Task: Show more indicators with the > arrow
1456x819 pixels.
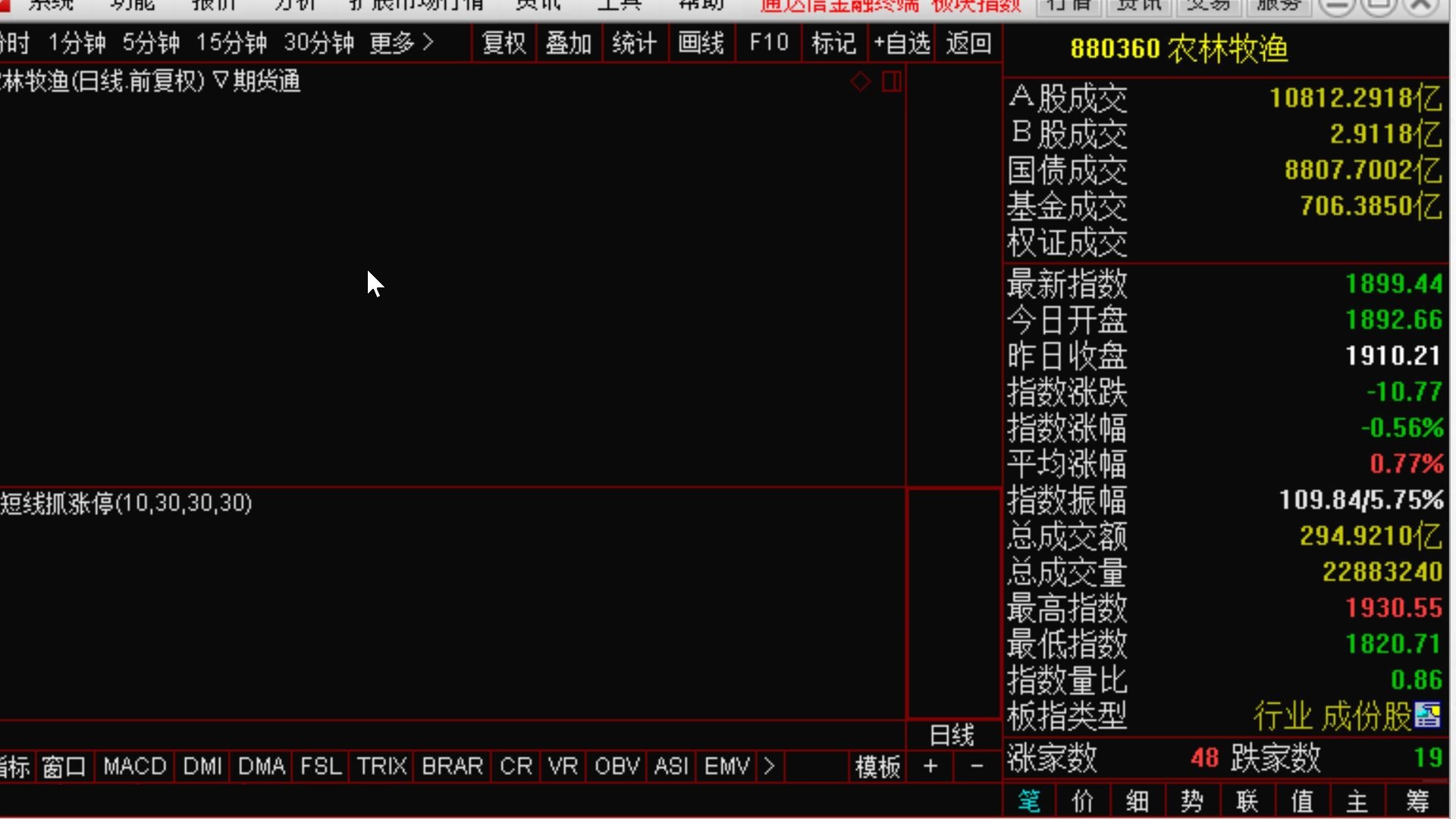Action: click(x=769, y=767)
